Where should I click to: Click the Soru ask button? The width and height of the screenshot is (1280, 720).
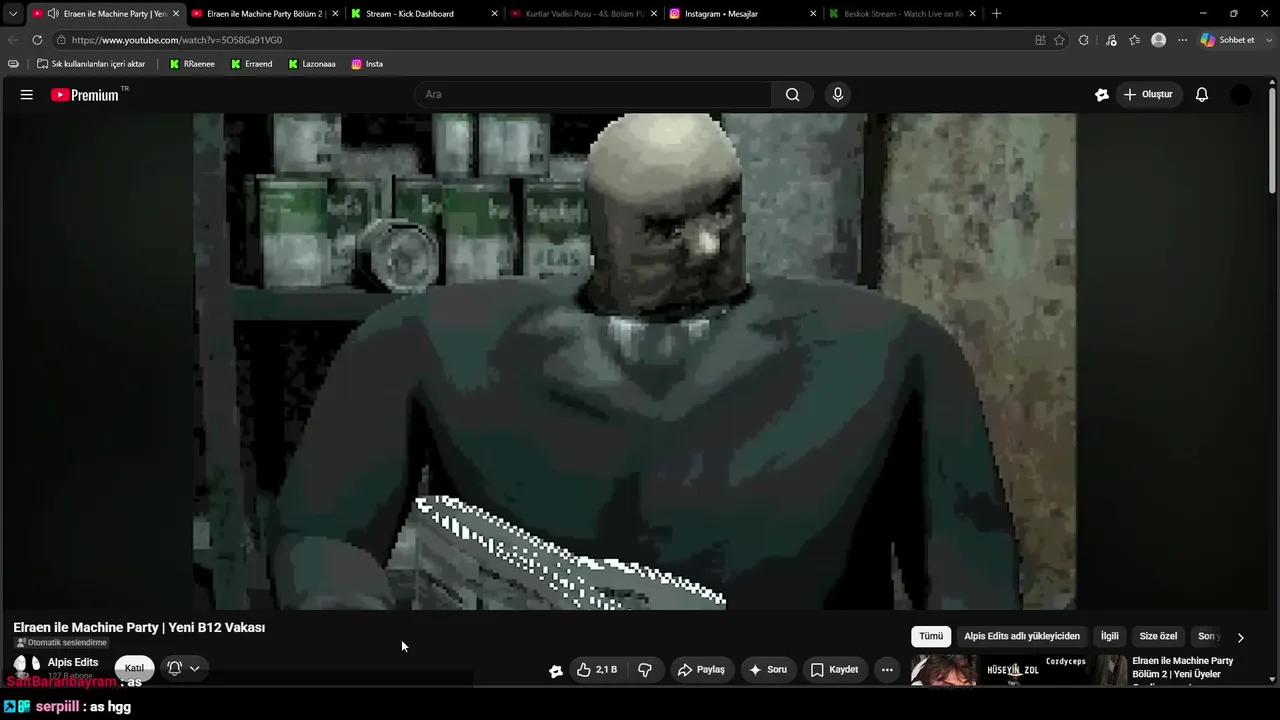(x=768, y=670)
